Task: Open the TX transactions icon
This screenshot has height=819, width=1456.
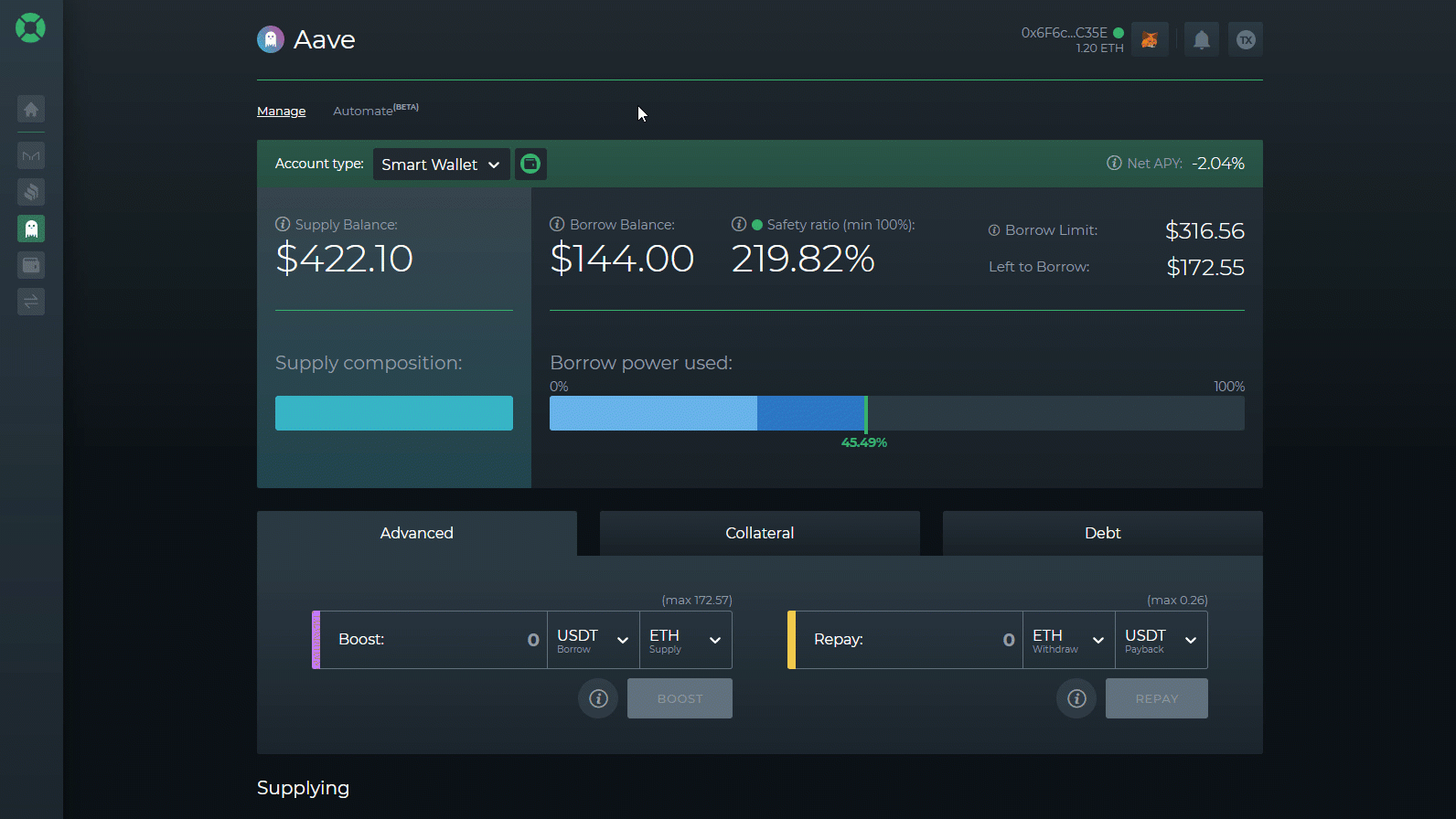Action: point(1246,39)
